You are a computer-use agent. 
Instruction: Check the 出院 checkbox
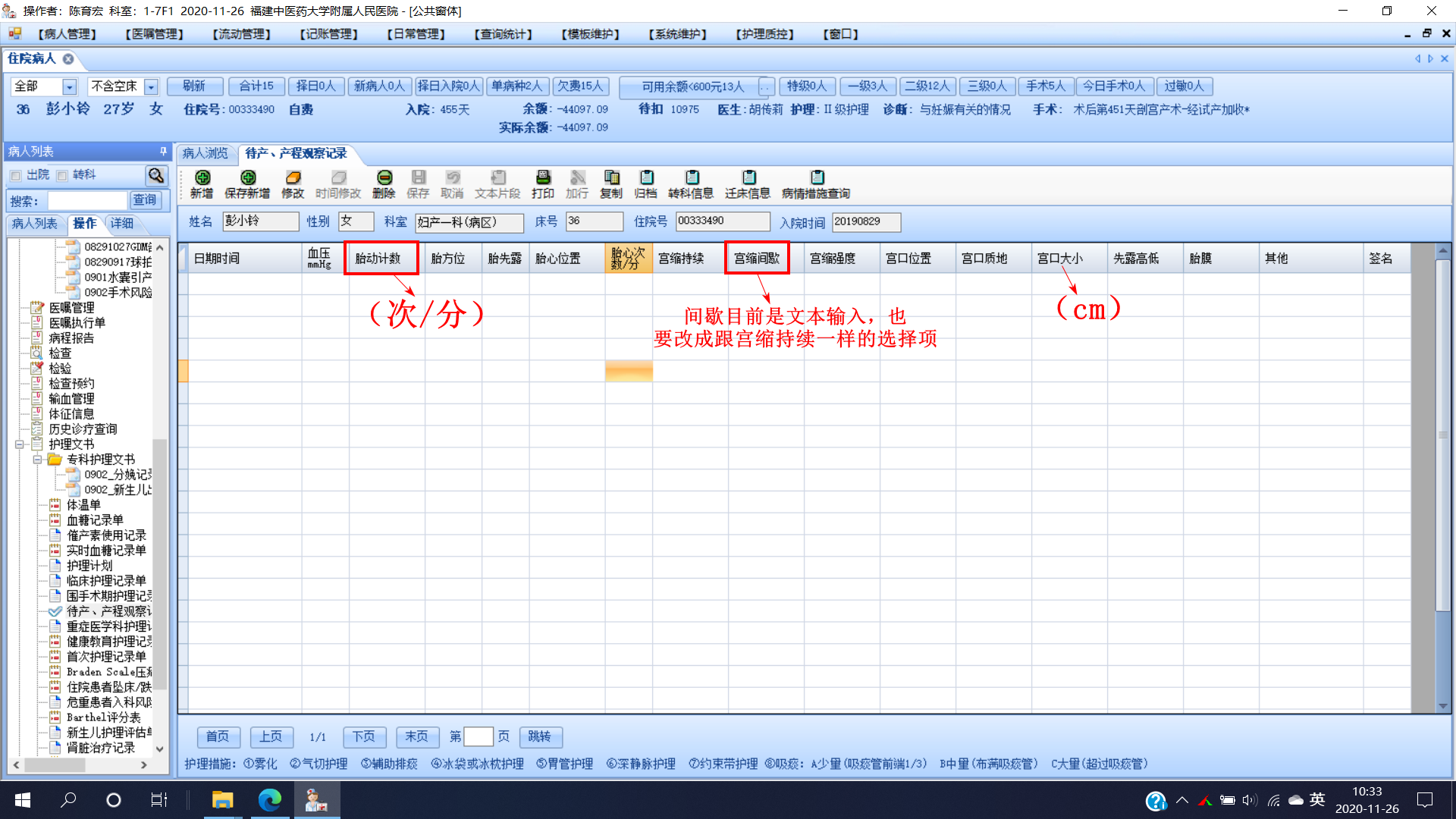coord(16,175)
